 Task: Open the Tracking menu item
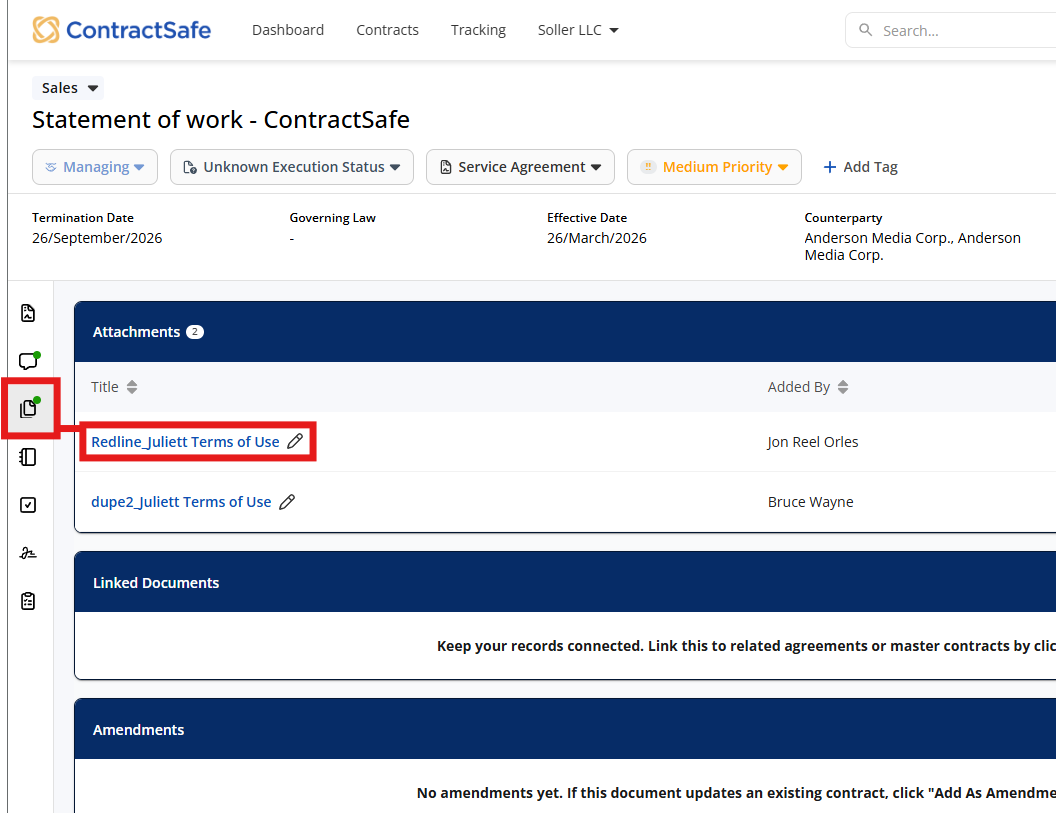click(478, 30)
